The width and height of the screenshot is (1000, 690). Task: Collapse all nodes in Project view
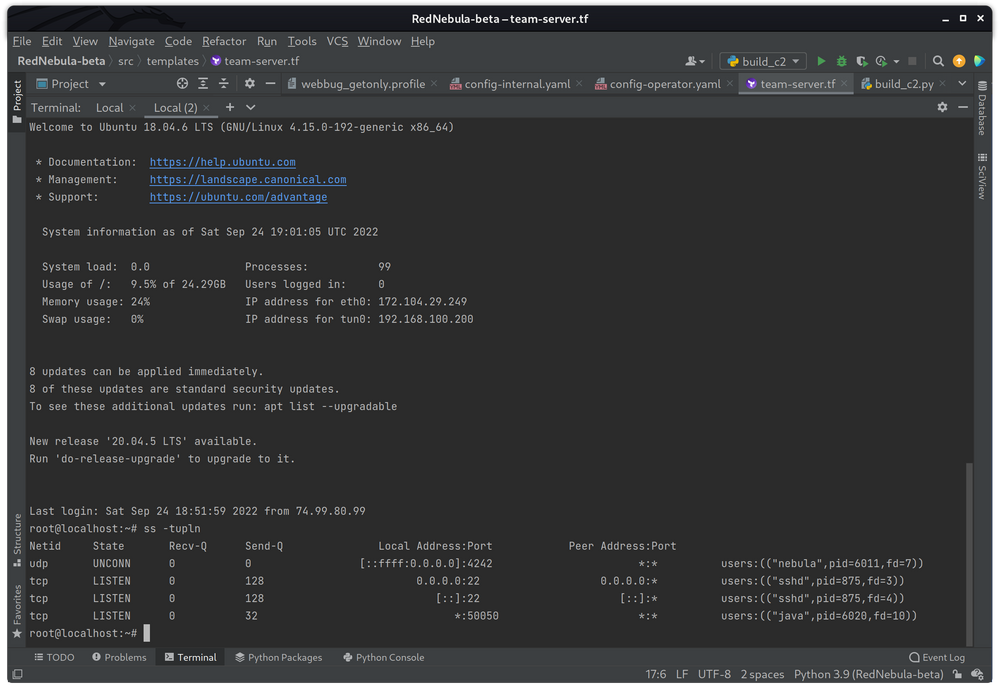tap(223, 83)
